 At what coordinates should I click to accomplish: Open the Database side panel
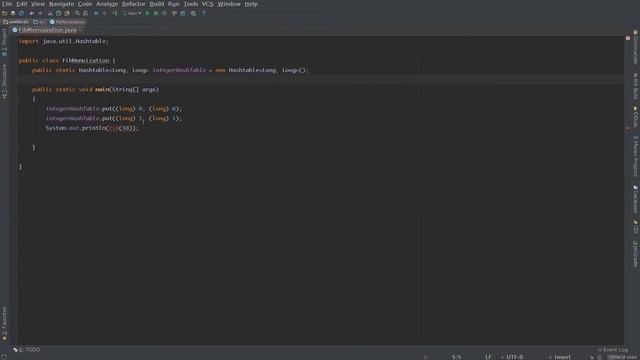(x=636, y=199)
